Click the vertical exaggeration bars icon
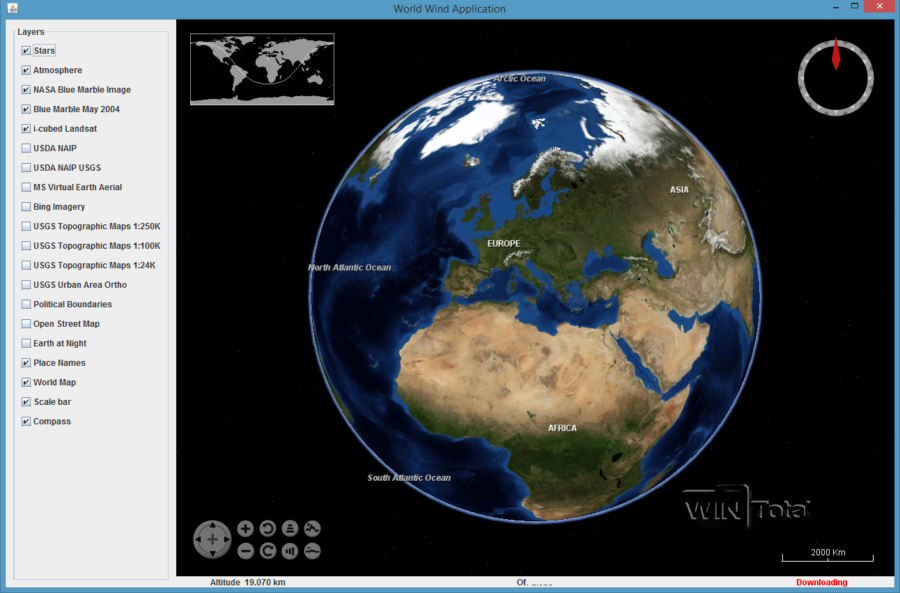Image resolution: width=900 pixels, height=593 pixels. click(289, 550)
